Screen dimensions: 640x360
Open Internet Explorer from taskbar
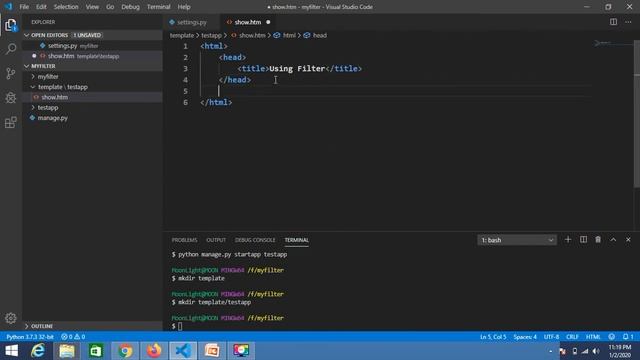pyautogui.click(x=38, y=351)
